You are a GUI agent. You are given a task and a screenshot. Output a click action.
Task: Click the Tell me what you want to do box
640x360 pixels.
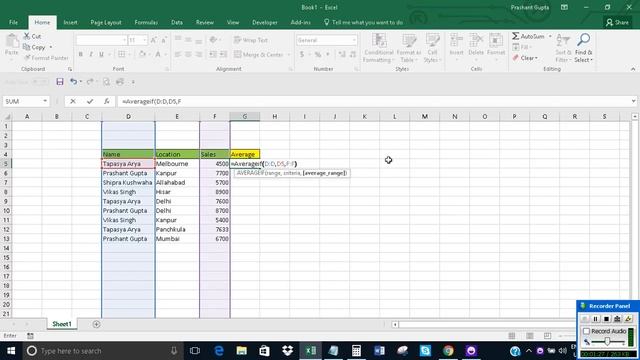(363, 22)
